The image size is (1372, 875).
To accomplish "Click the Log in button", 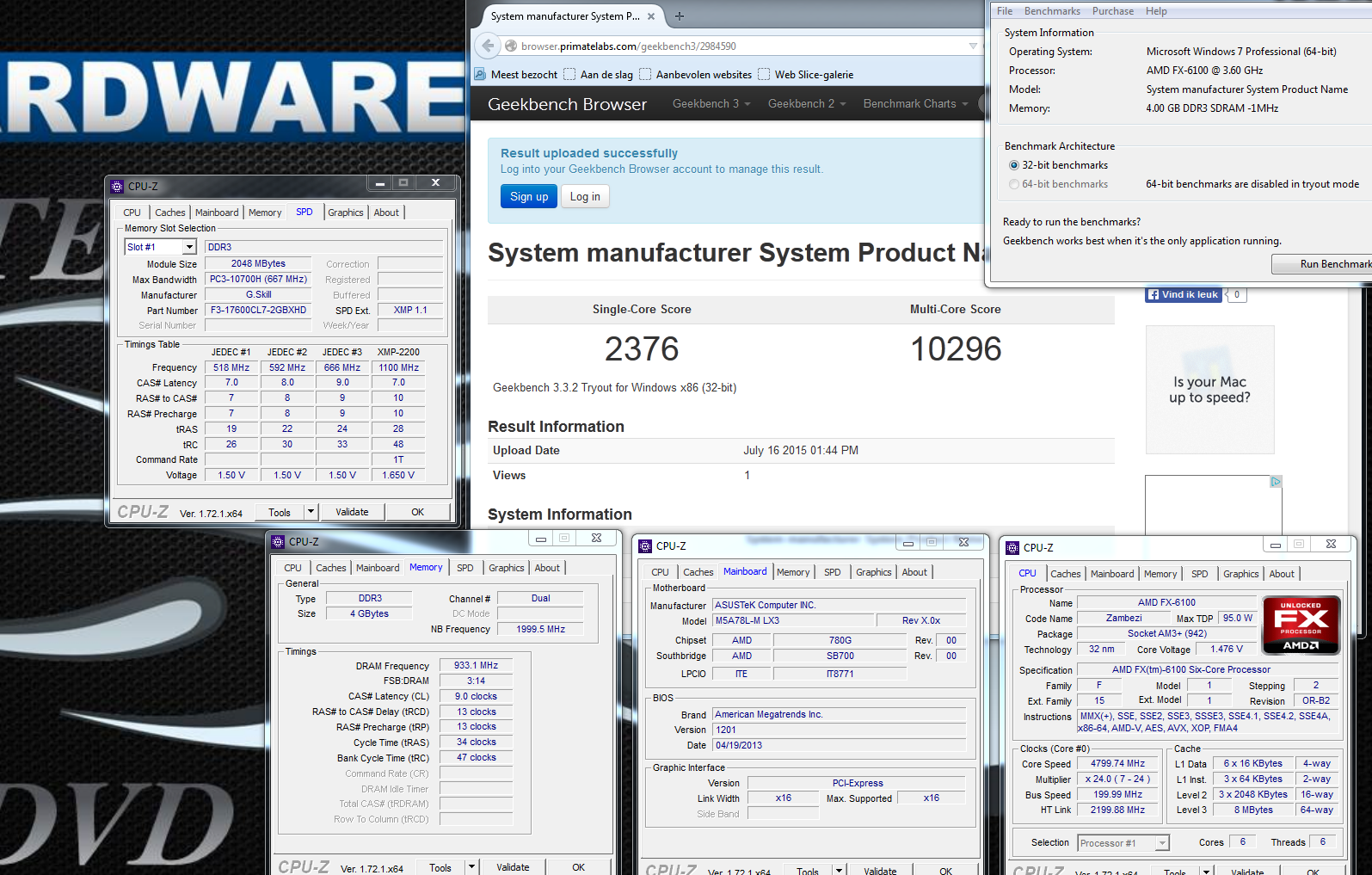I will (585, 197).
